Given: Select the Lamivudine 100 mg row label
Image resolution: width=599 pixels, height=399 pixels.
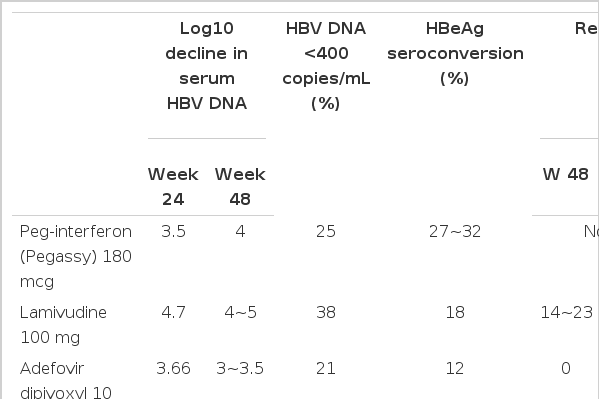Looking at the screenshot, I should point(63,325).
